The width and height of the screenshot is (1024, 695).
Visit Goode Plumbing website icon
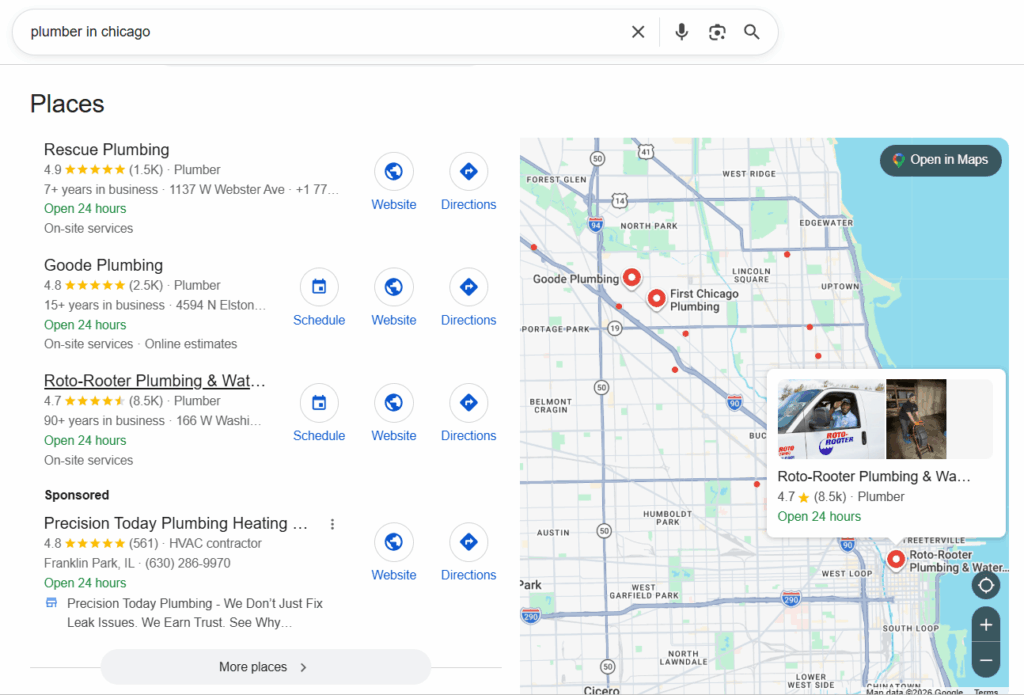393,287
